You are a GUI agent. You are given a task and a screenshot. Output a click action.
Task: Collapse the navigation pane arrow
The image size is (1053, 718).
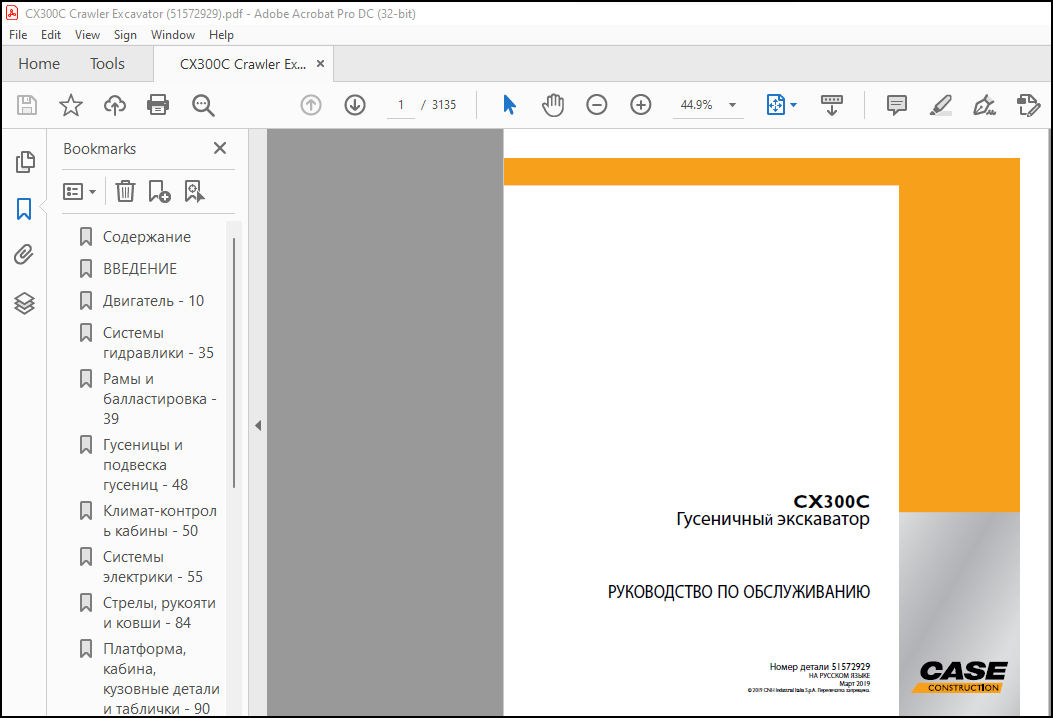[x=258, y=425]
